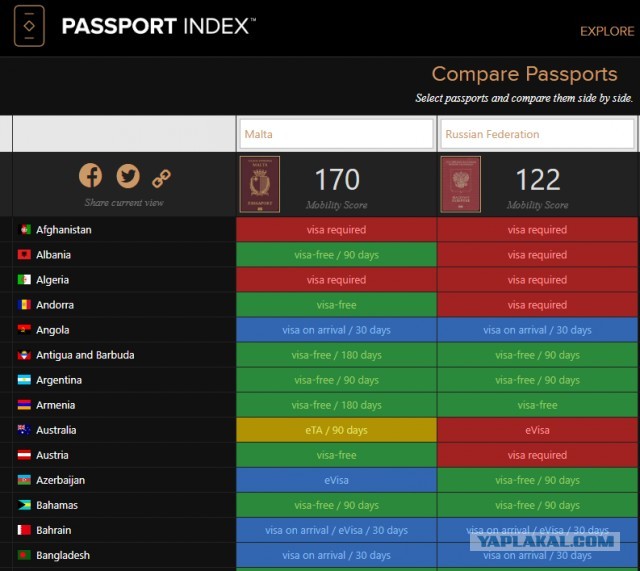Click Malta's Andorra visa-free cell
Screen dimensions: 640x571
click(336, 305)
